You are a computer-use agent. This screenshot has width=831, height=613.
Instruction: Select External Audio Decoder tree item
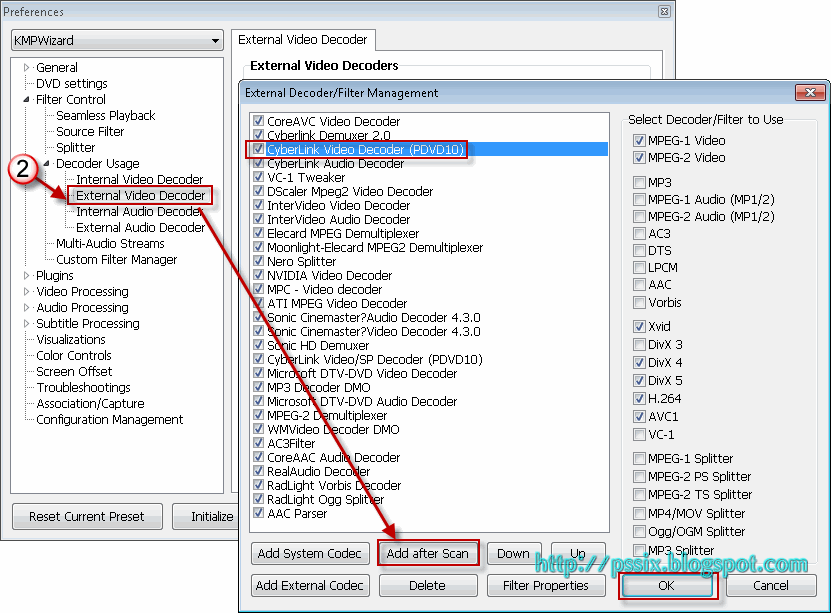140,227
